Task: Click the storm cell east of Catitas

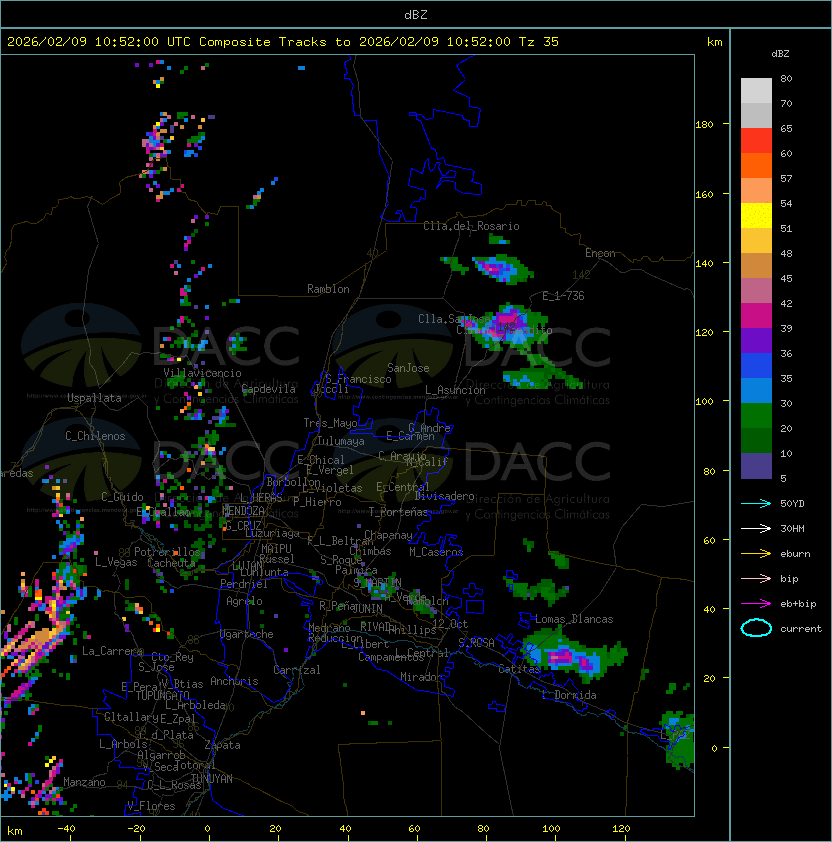Action: 573,656
